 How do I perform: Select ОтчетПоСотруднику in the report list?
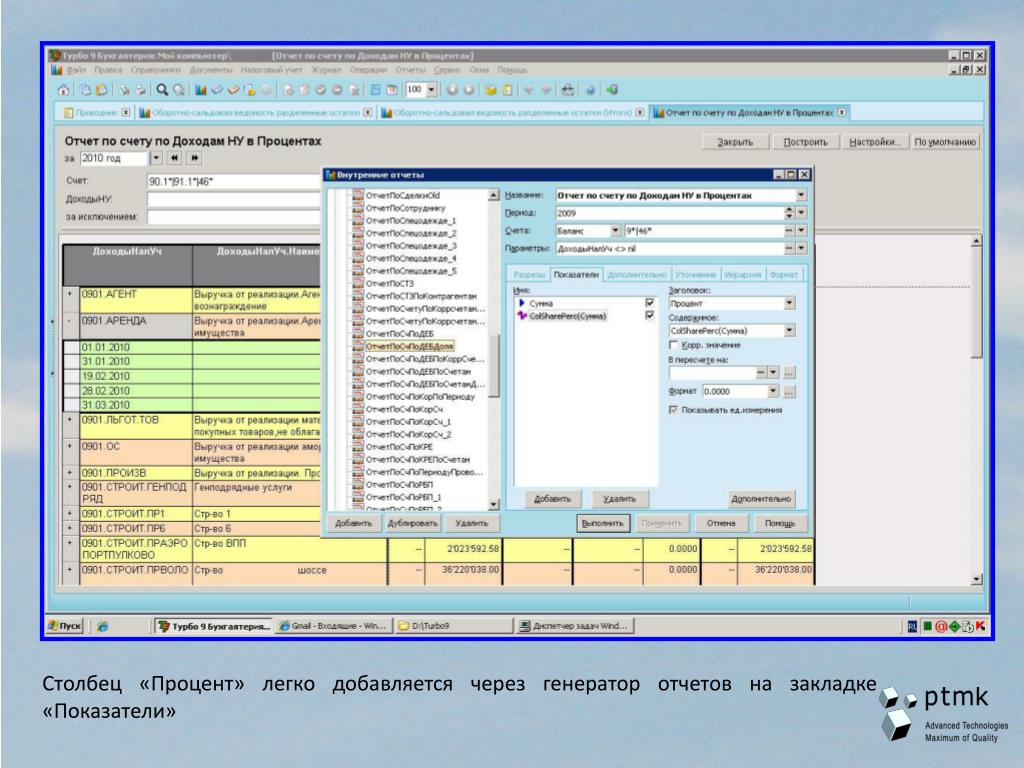click(405, 208)
